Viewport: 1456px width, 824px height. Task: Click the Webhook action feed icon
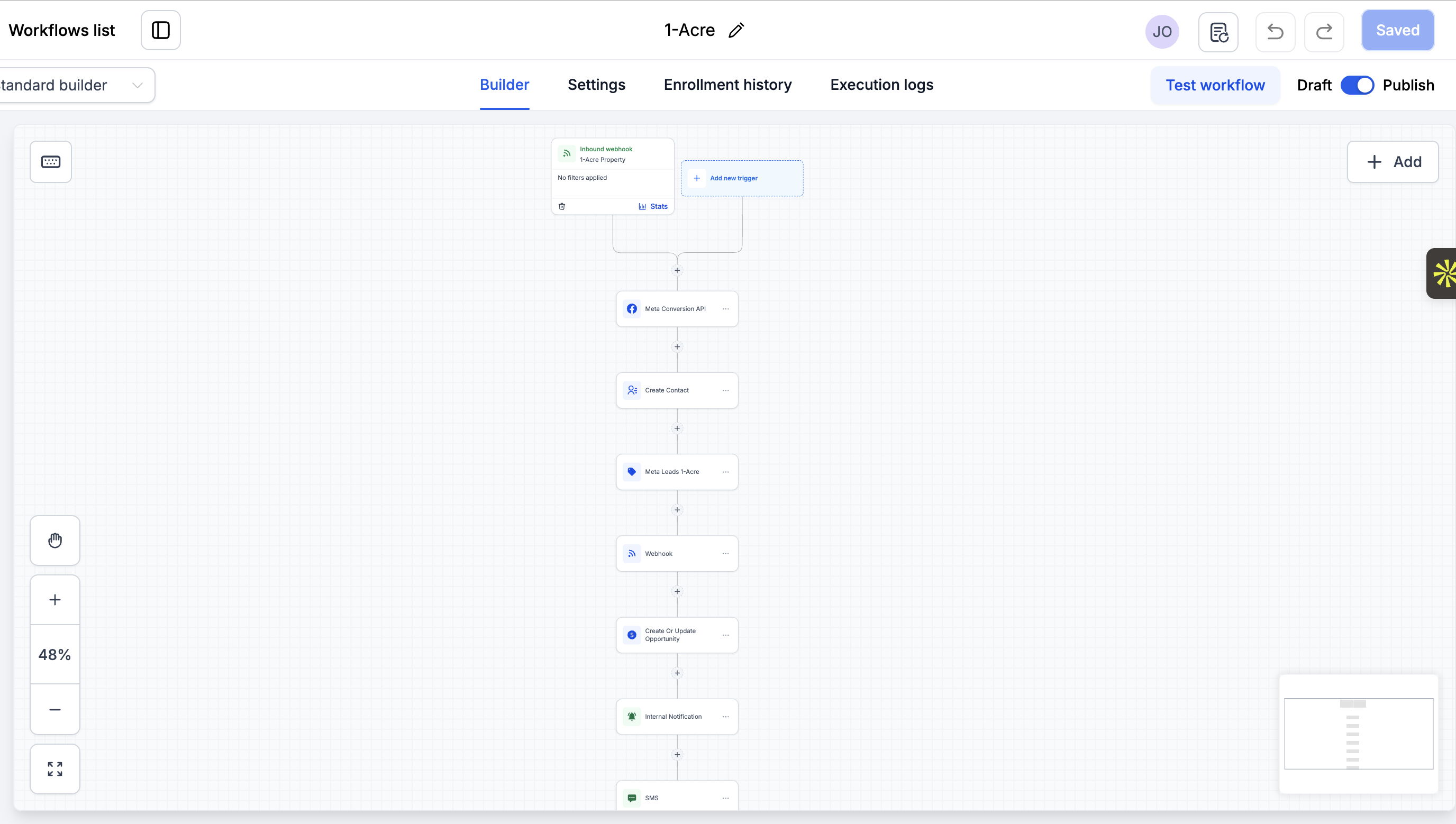click(x=632, y=554)
